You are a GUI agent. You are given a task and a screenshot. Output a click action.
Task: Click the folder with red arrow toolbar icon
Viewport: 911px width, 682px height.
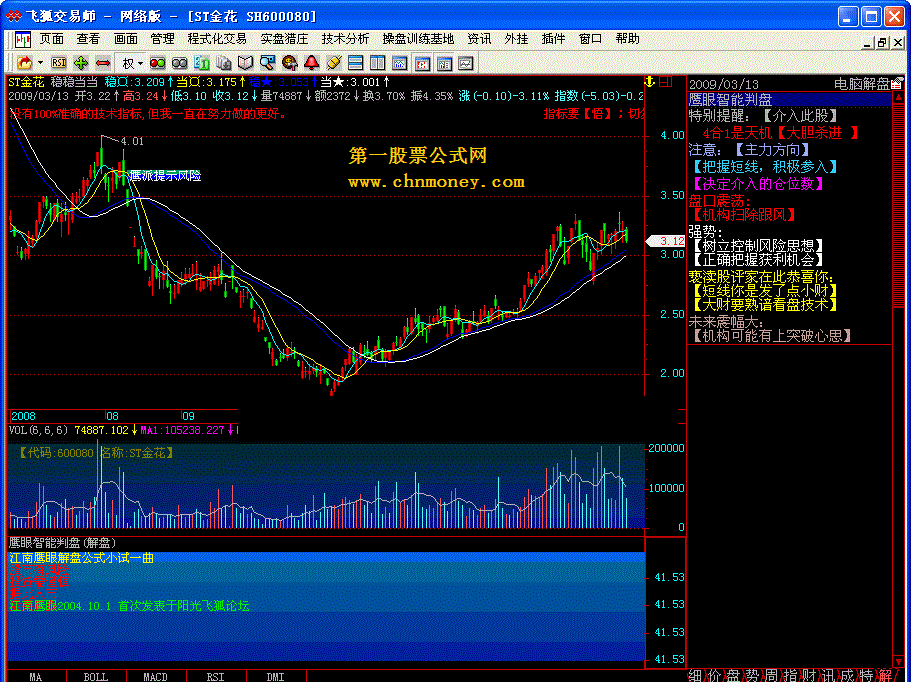click(x=24, y=63)
